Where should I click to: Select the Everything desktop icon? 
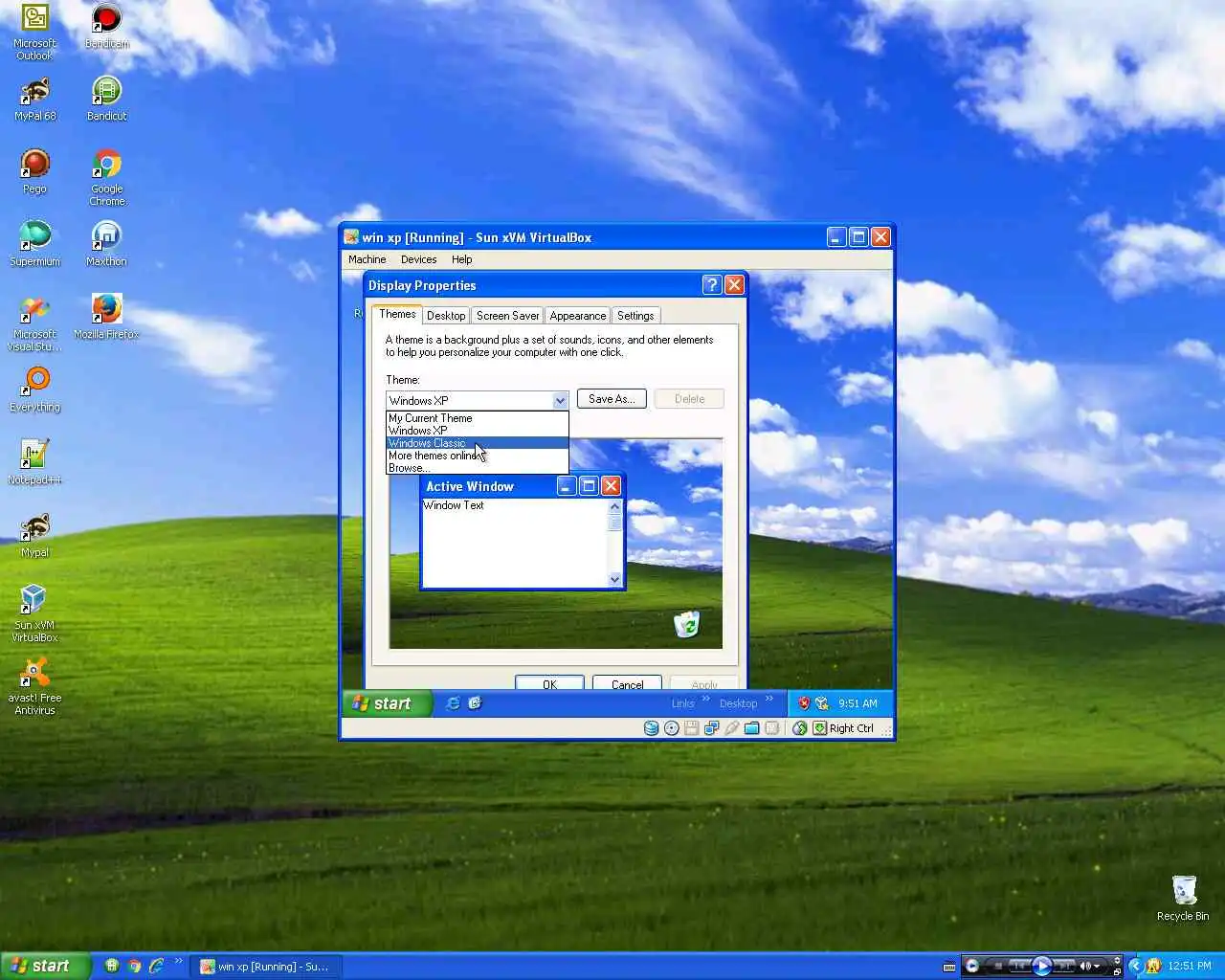(x=34, y=390)
